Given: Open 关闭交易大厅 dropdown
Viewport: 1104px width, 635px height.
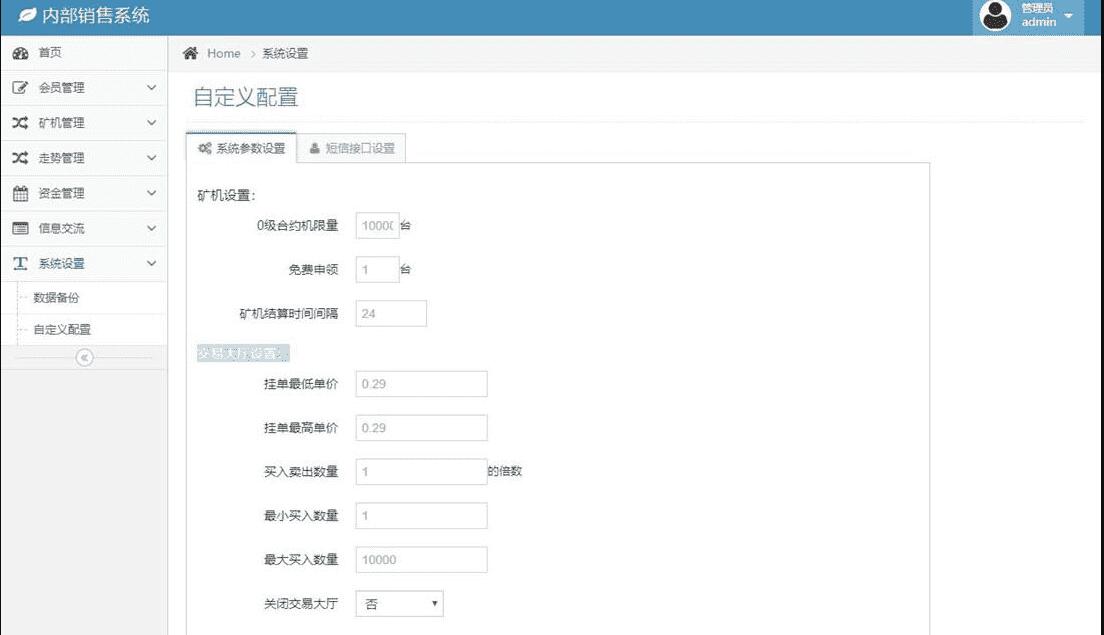Looking at the screenshot, I should point(399,603).
